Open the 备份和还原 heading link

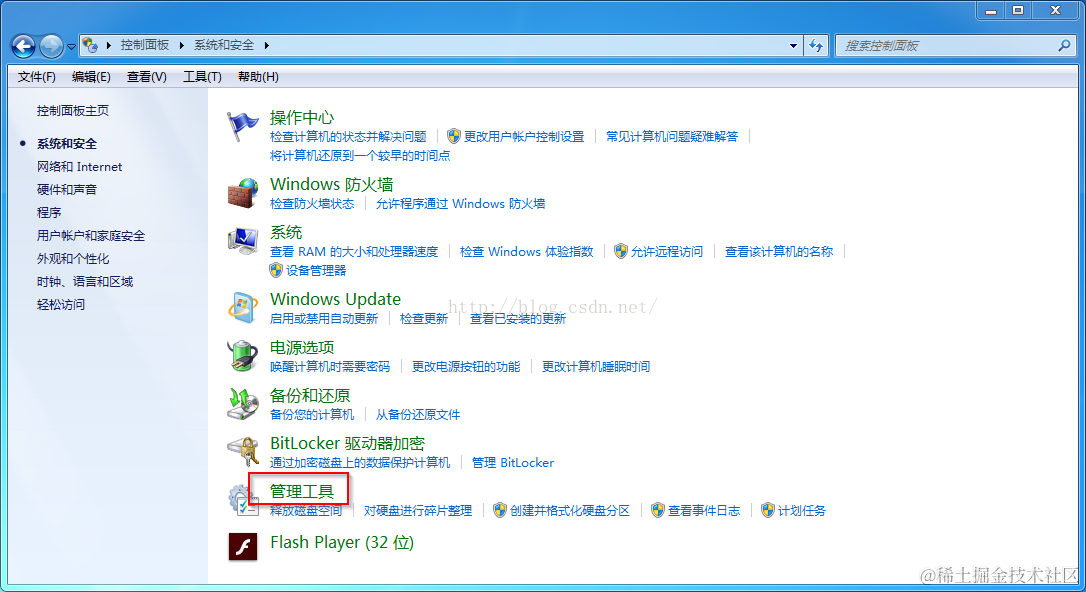(310, 395)
